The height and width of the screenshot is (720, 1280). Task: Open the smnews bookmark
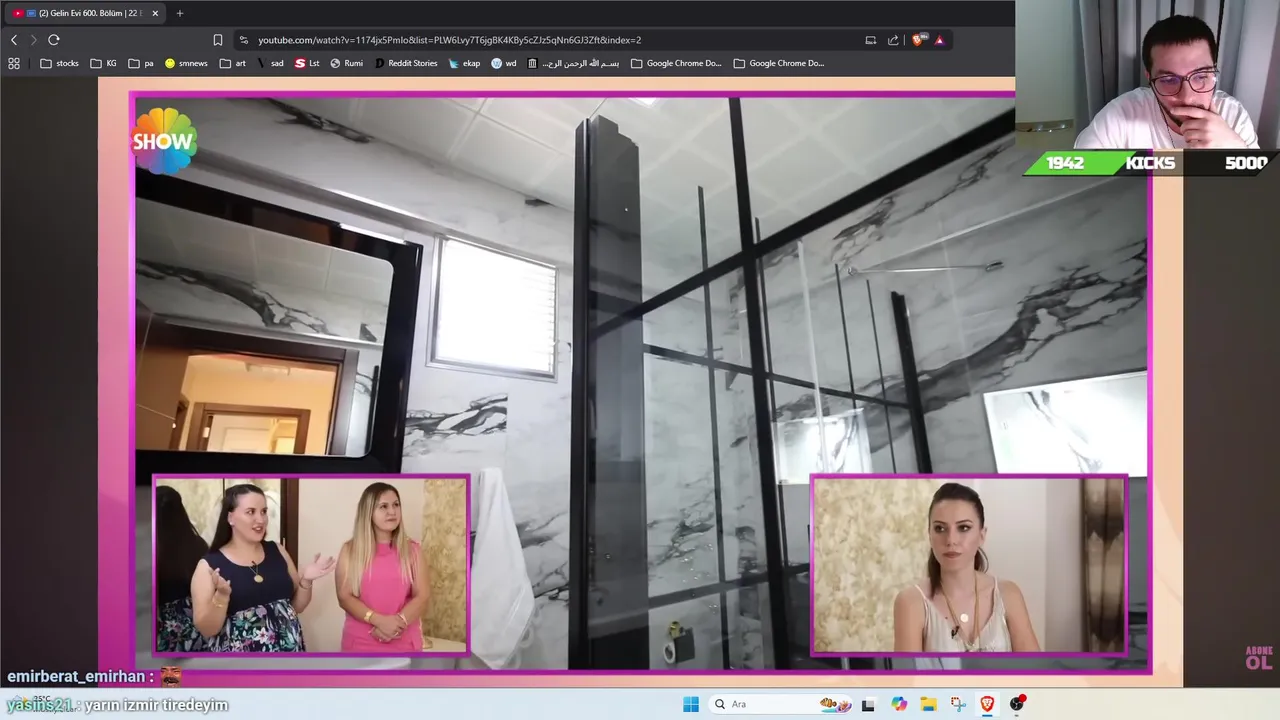click(186, 63)
